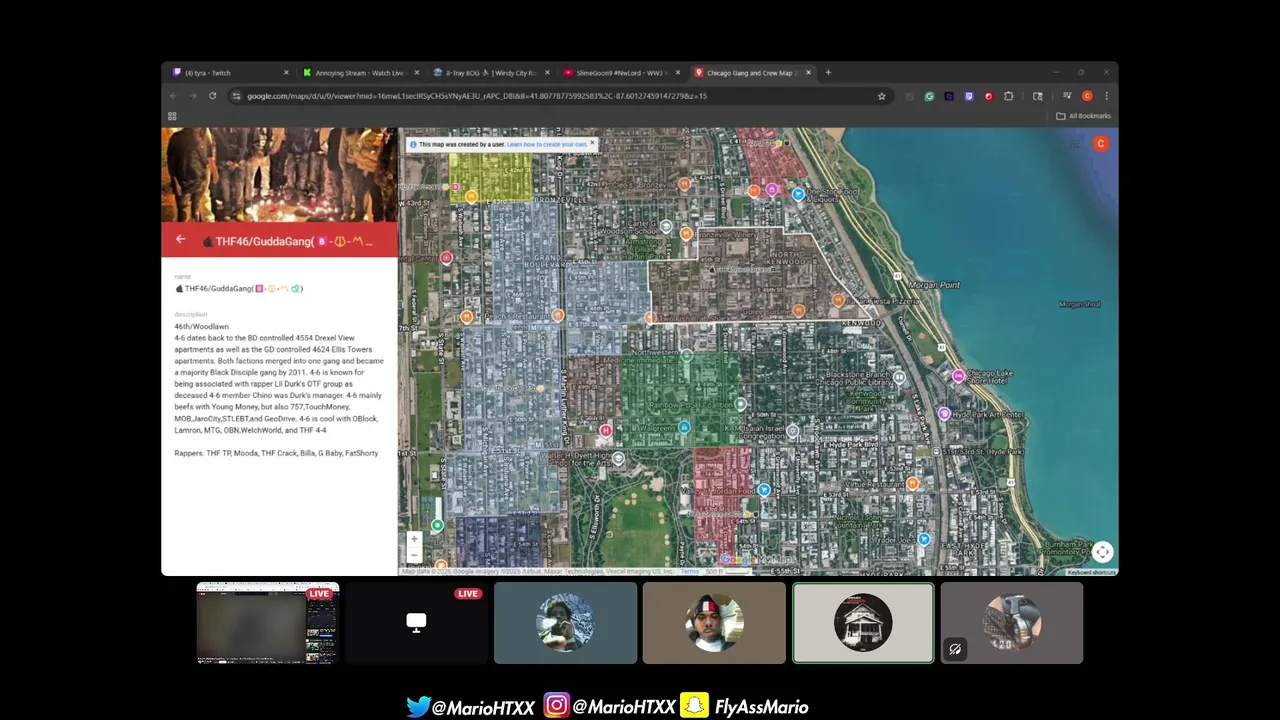Screen dimensions: 1280x720
Task: Click the KAM Isaiah Israel Congregation marker
Action: click(x=792, y=431)
